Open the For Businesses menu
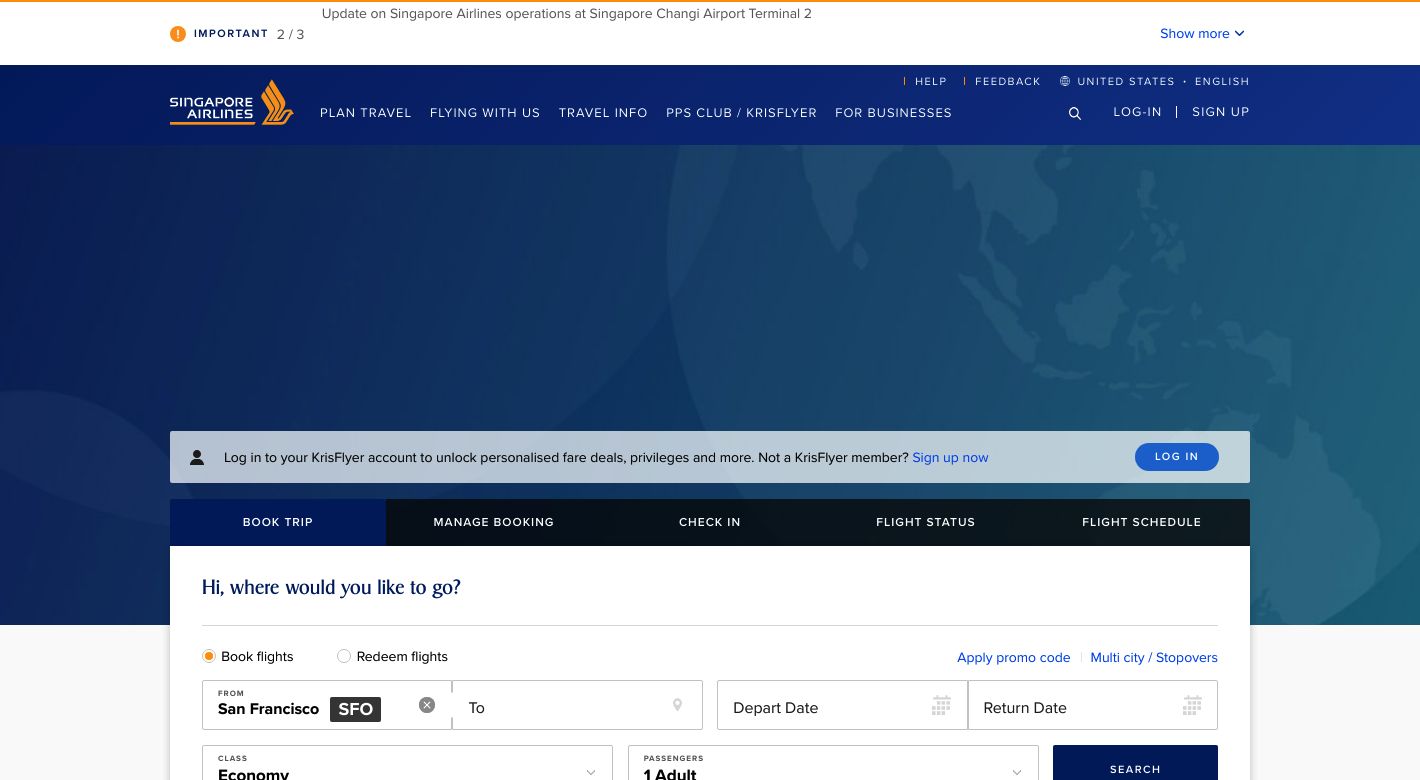Screen dimensions: 1420x780 893,113
